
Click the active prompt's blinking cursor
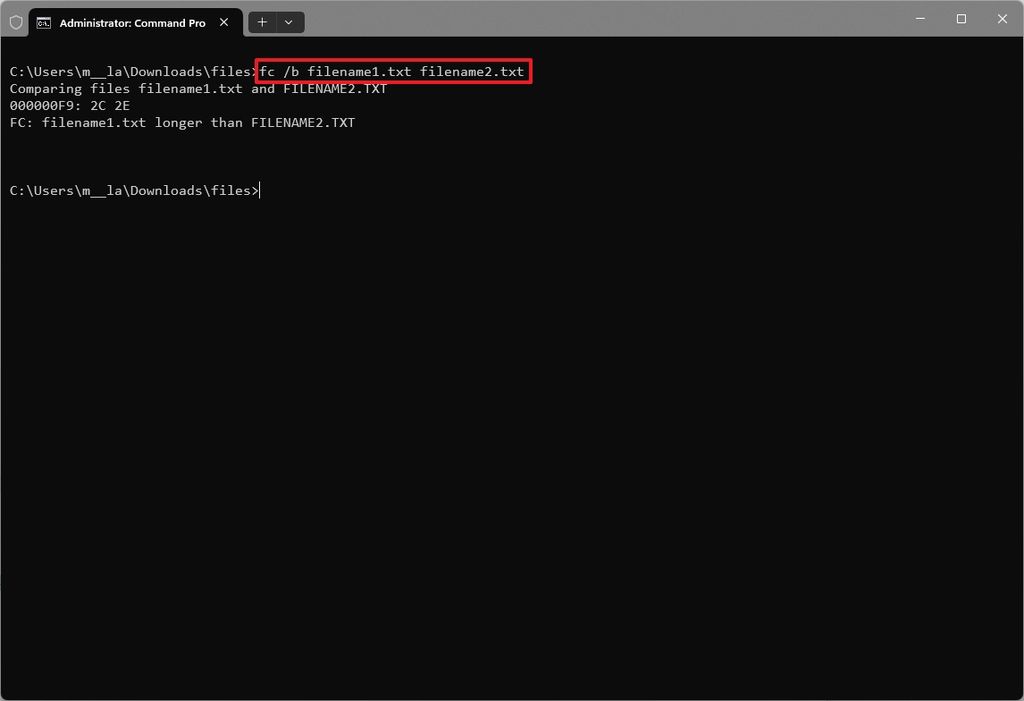(260, 190)
